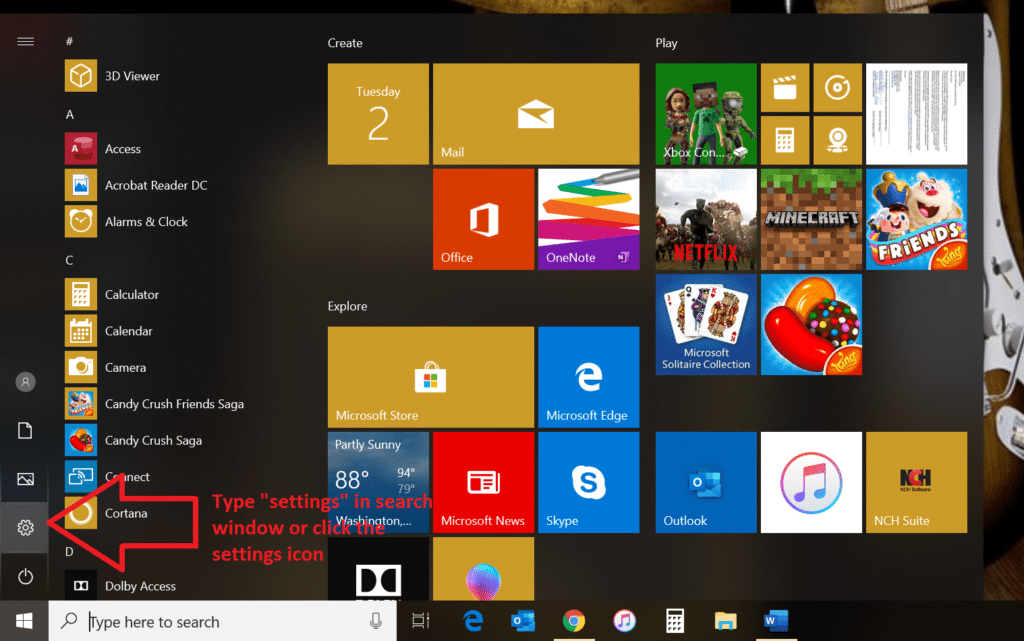Open the Microsoft Store tile

click(431, 376)
